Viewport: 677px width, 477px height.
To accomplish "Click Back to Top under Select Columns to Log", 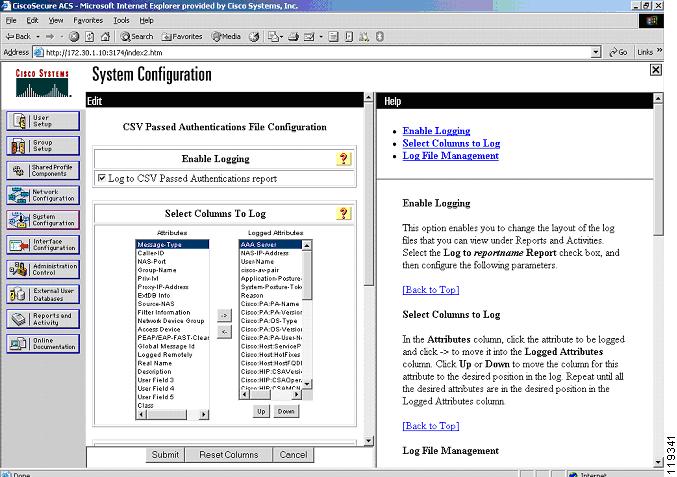I will (430, 426).
